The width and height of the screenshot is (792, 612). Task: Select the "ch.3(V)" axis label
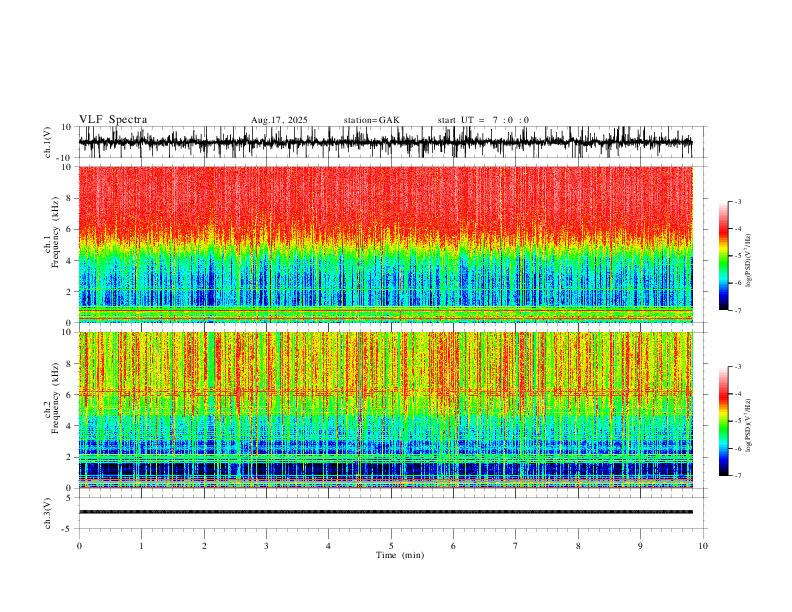(x=48, y=513)
